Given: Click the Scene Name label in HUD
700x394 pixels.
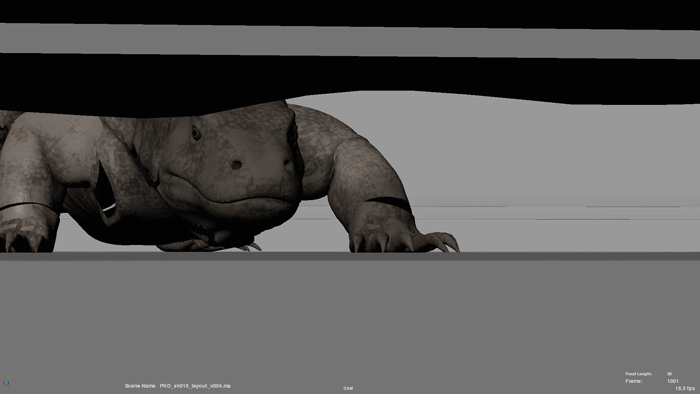Looking at the screenshot, I should (140, 386).
